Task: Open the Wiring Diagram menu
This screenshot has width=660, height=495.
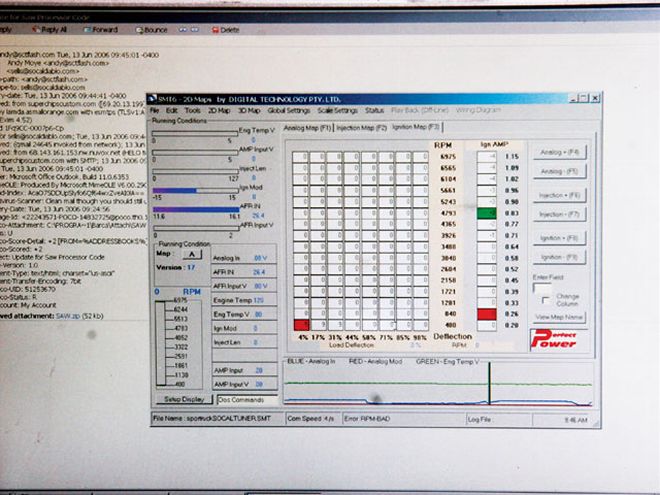Action: coord(478,110)
